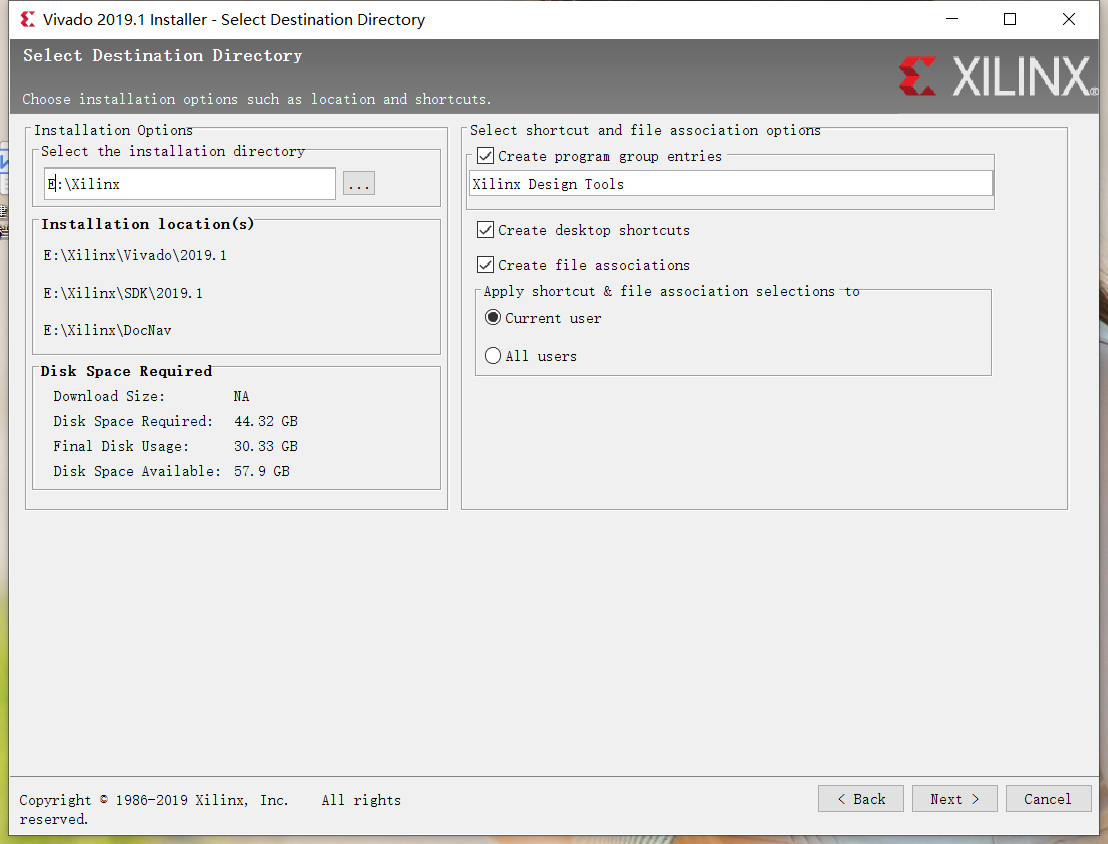Go to previous step with Back
This screenshot has width=1108, height=844.
tap(861, 799)
